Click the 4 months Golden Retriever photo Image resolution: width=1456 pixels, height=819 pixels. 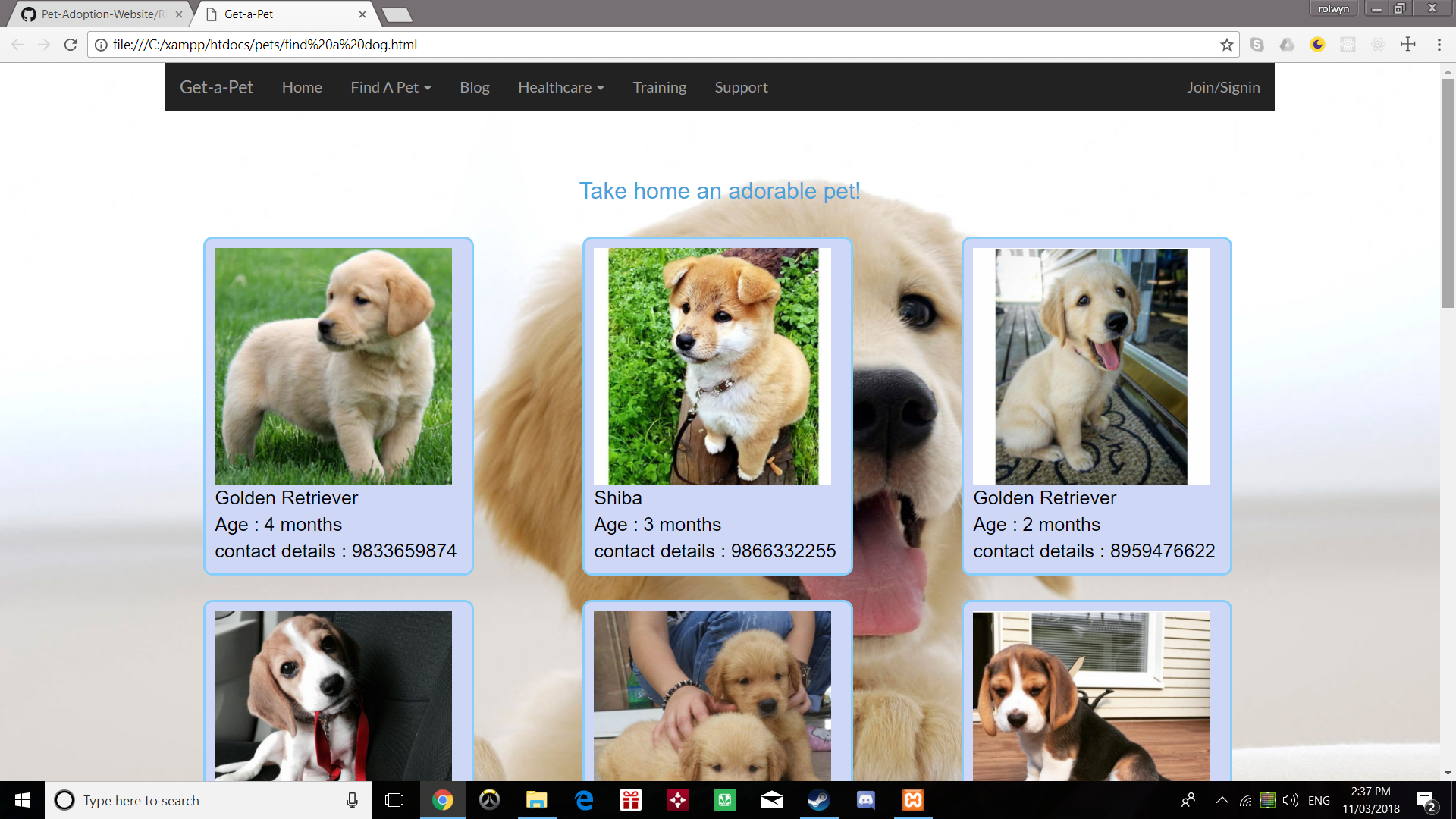[333, 366]
